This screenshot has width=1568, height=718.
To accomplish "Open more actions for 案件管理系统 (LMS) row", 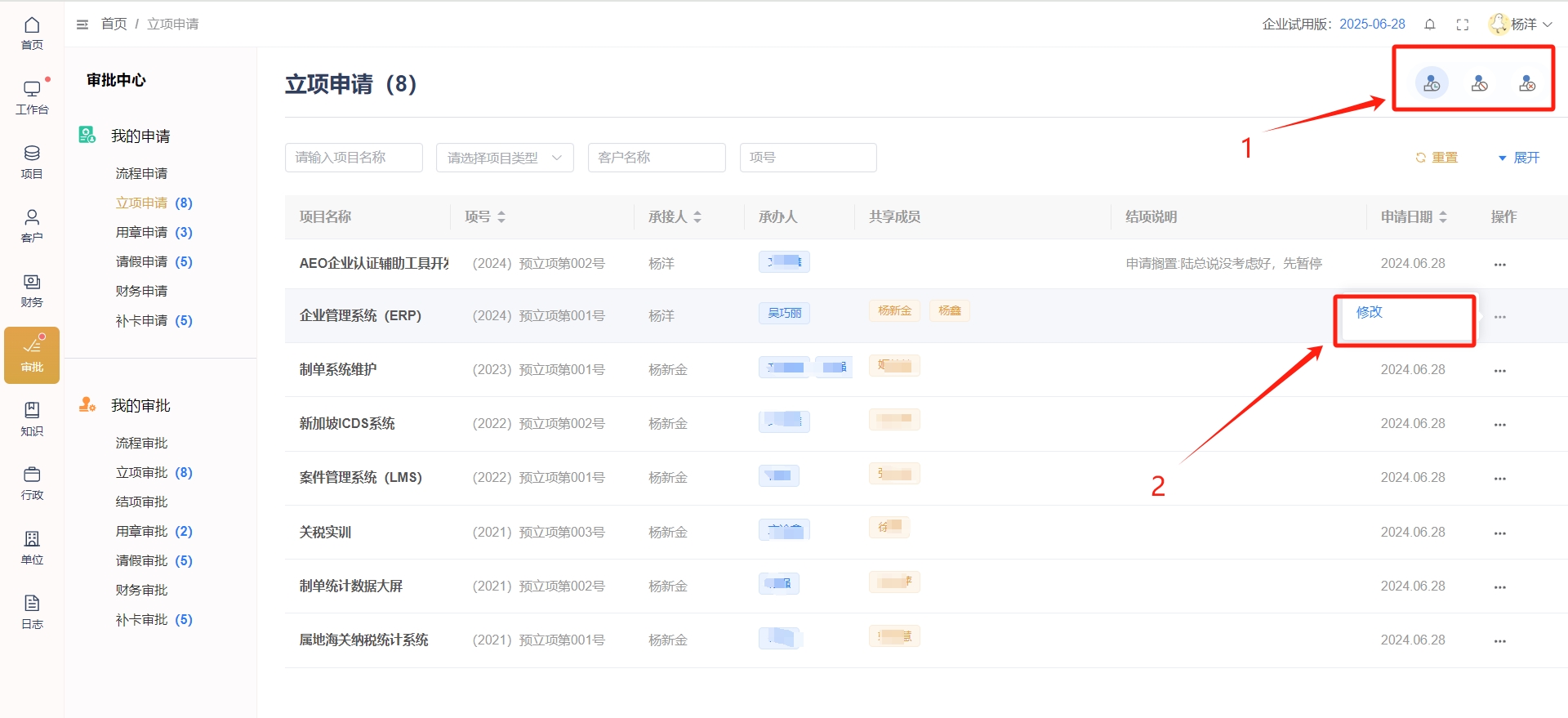I will 1500,478.
